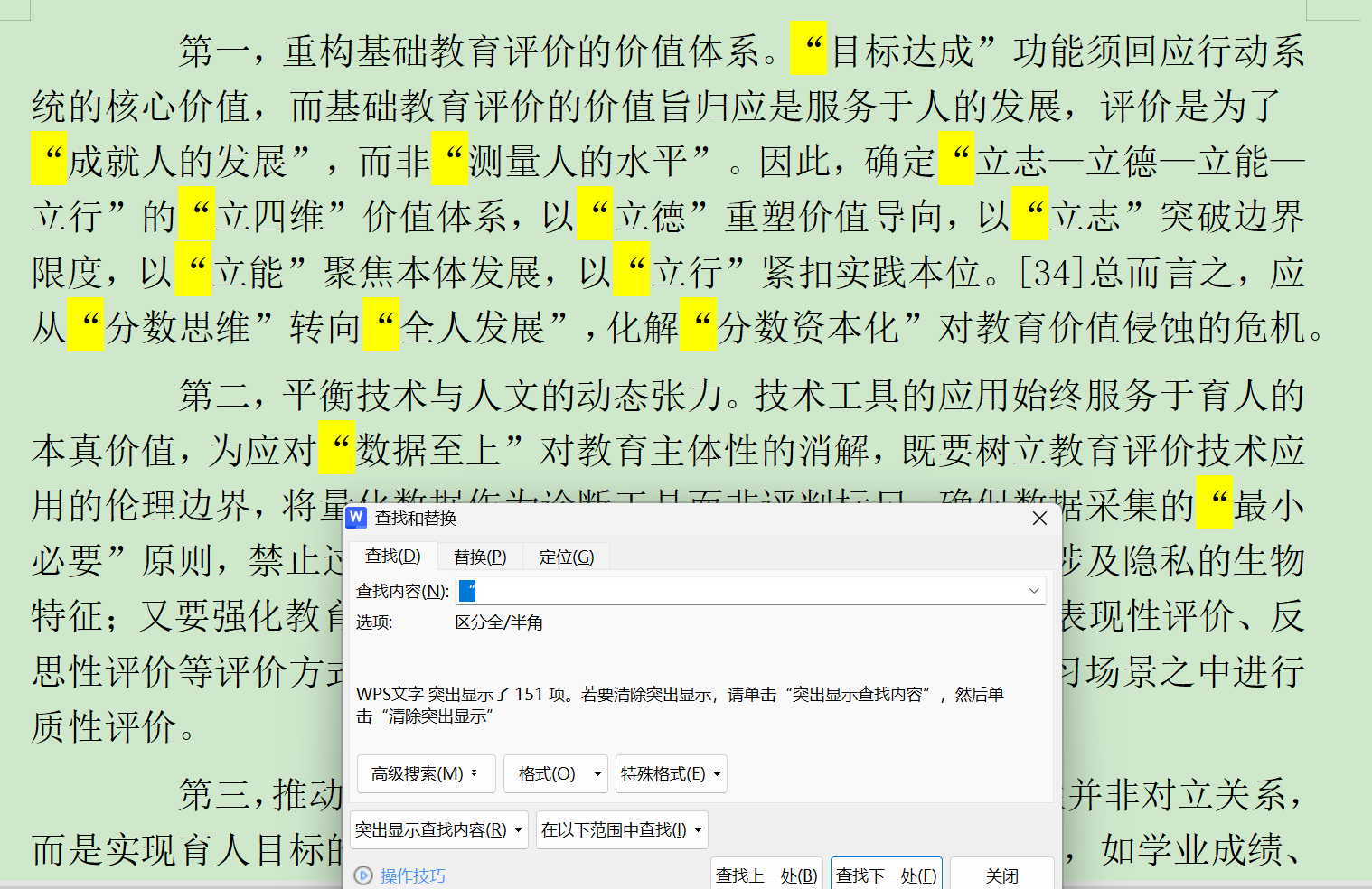Click highlighted quote mark before 目标达成

(x=810, y=50)
